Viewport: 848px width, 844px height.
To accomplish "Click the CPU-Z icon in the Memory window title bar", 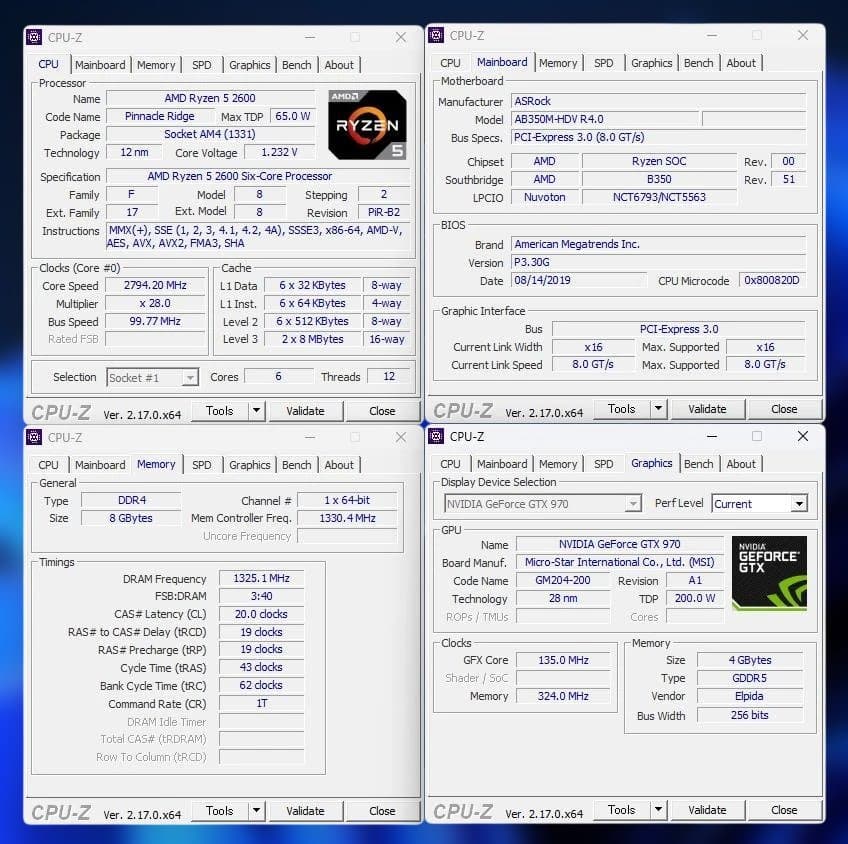I will tap(32, 438).
